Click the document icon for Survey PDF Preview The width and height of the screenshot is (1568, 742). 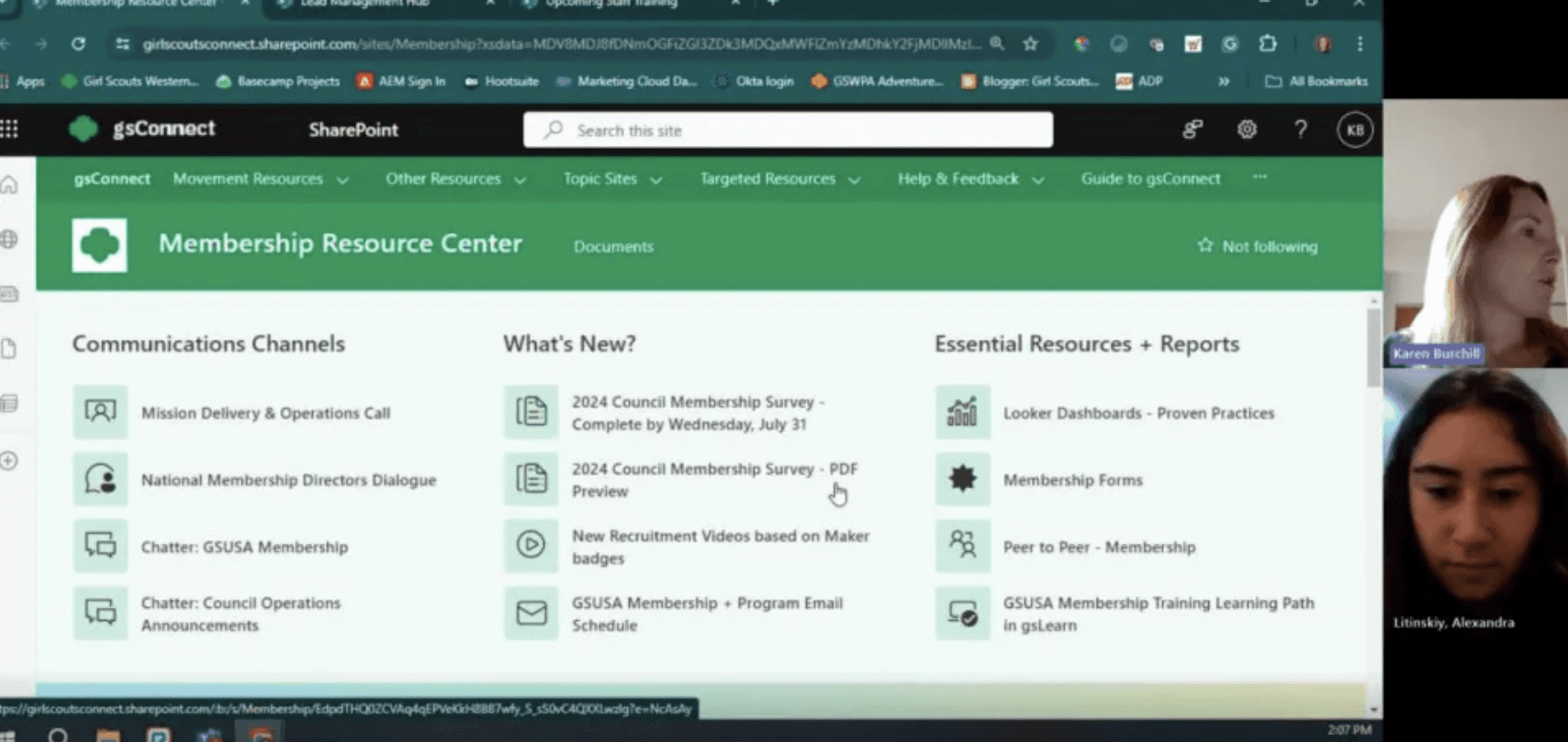[x=532, y=478]
